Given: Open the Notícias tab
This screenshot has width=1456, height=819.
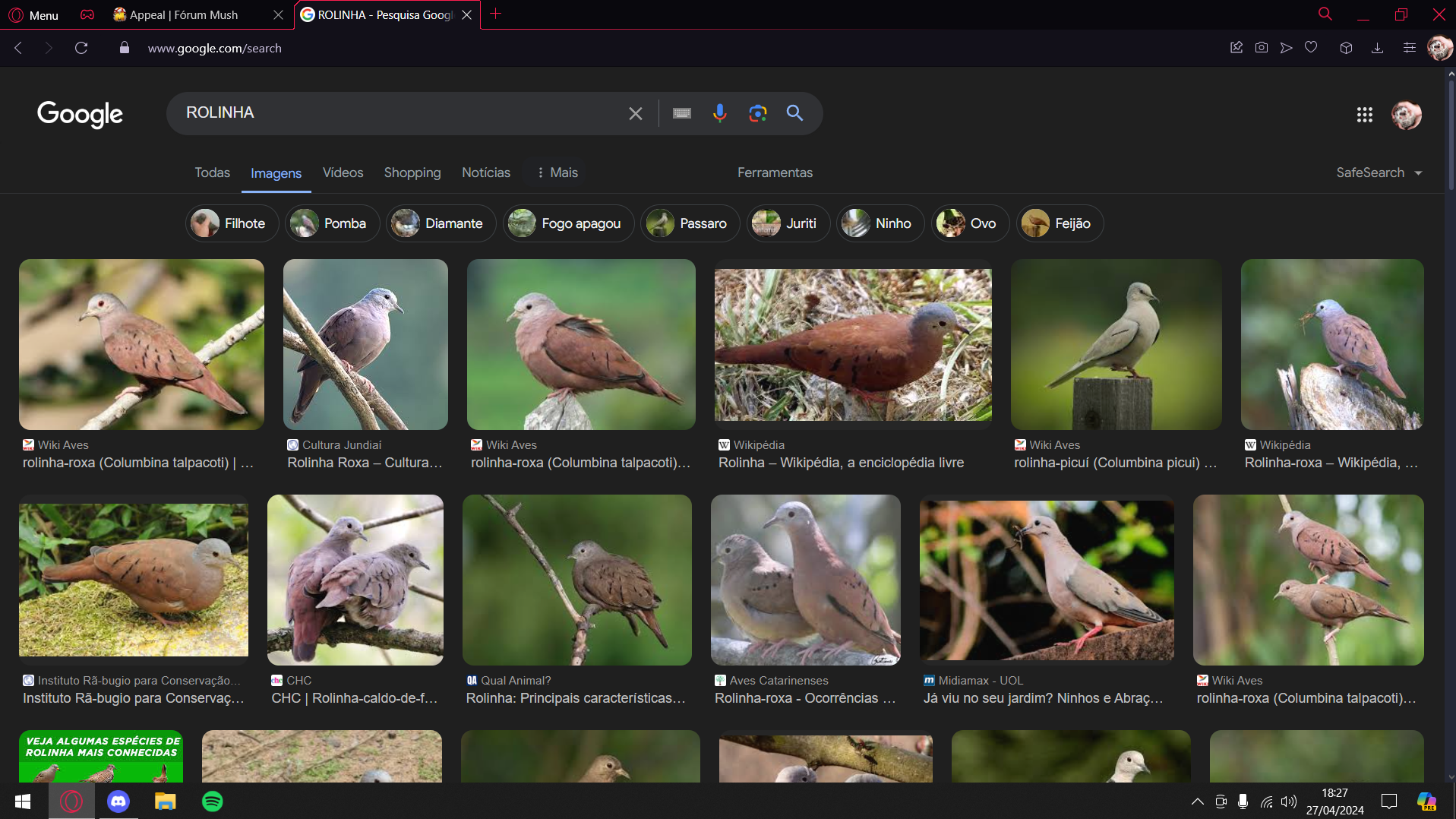Looking at the screenshot, I should pyautogui.click(x=485, y=172).
